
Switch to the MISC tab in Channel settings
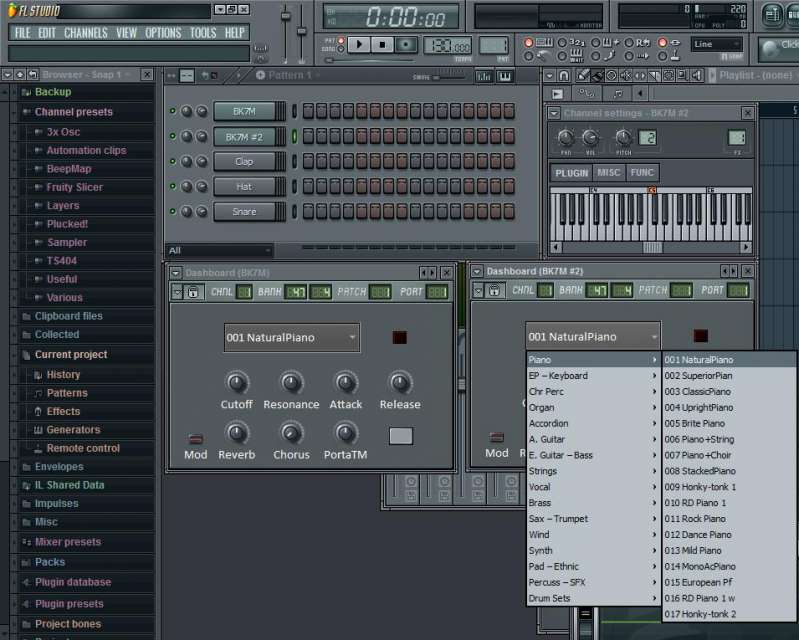(609, 173)
